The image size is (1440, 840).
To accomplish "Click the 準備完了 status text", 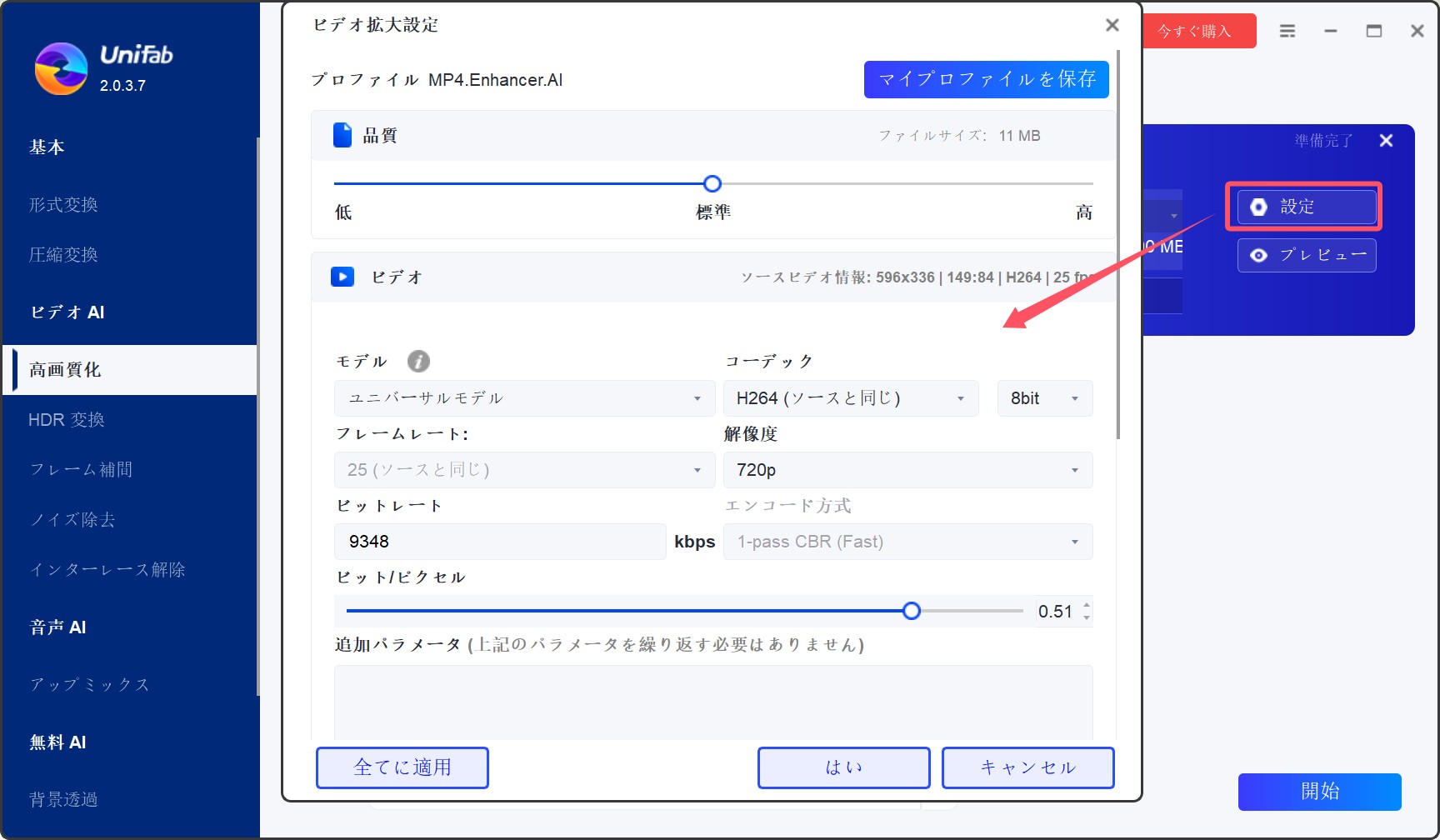I will [x=1323, y=141].
